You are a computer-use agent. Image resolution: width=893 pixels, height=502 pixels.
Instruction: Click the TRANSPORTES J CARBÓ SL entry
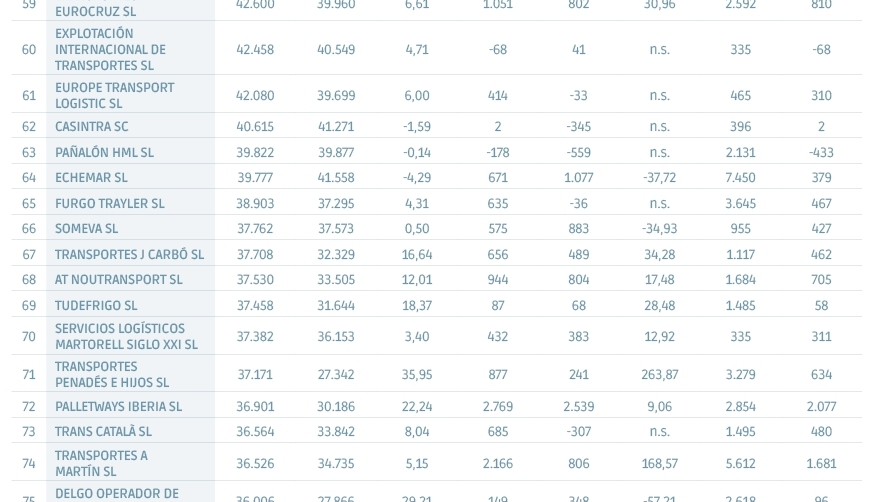[x=129, y=255]
